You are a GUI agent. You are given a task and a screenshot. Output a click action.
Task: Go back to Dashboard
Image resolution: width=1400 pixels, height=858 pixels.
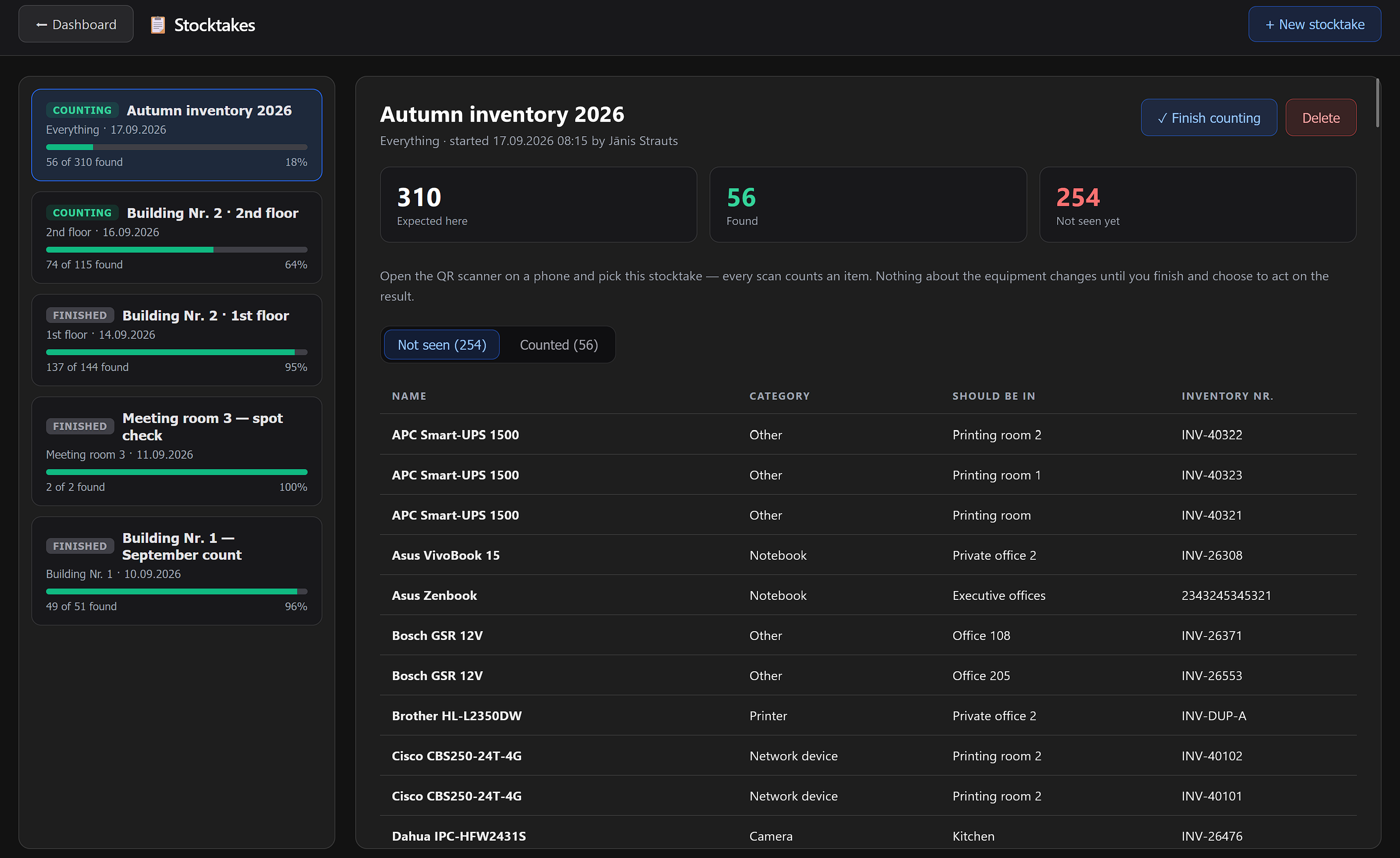[x=76, y=24]
